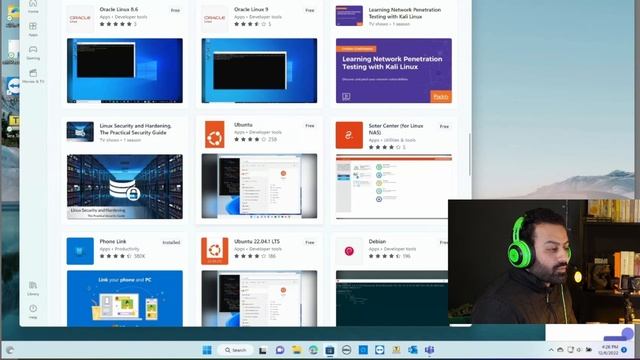Open the Debian app title

(377, 241)
